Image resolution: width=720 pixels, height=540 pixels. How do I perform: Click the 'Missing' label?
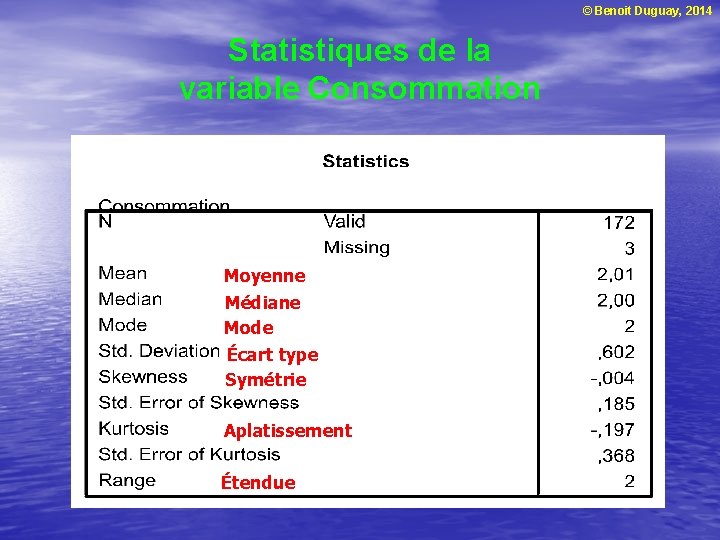point(357,248)
